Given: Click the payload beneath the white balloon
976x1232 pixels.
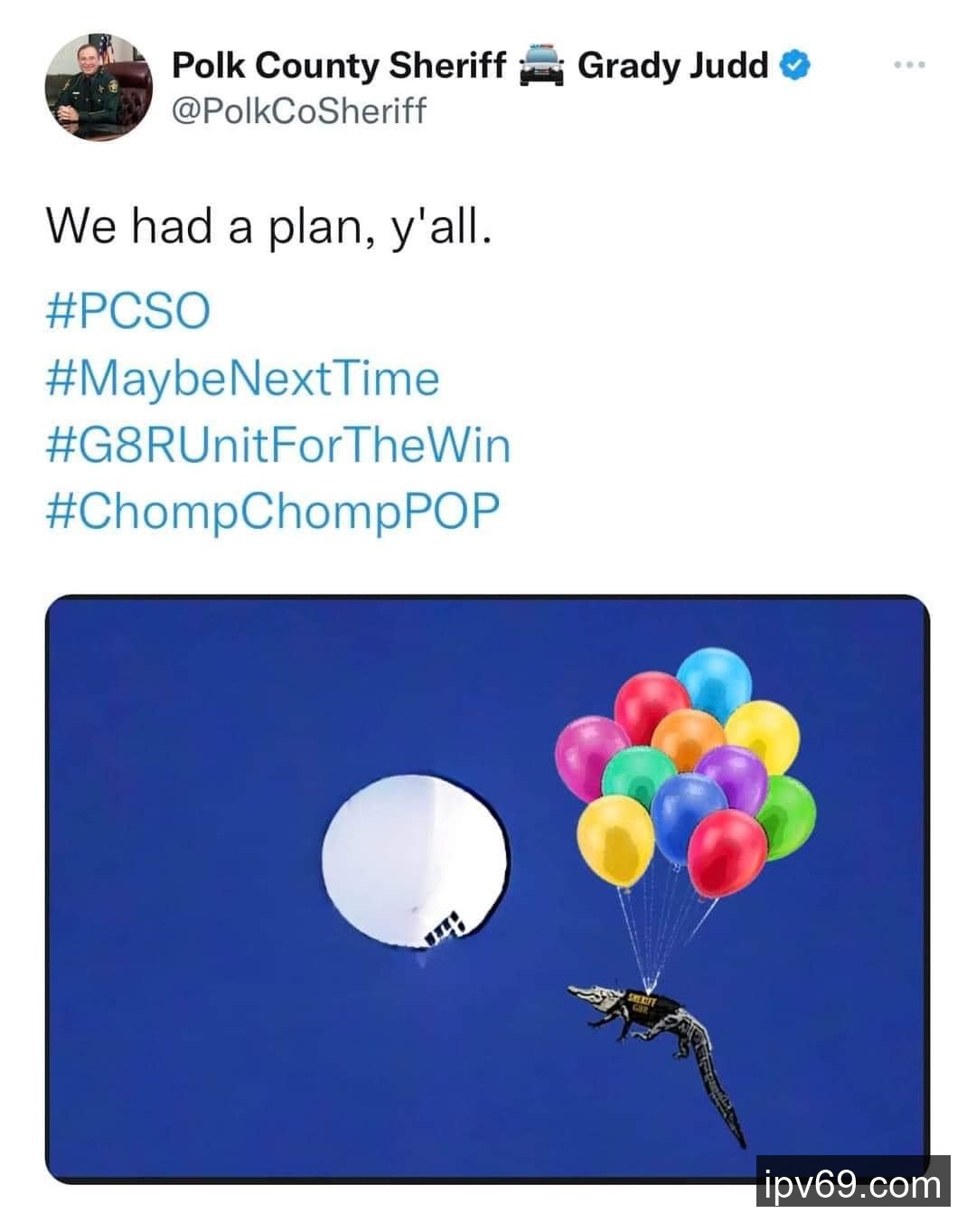Looking at the screenshot, I should pyautogui.click(x=445, y=929).
